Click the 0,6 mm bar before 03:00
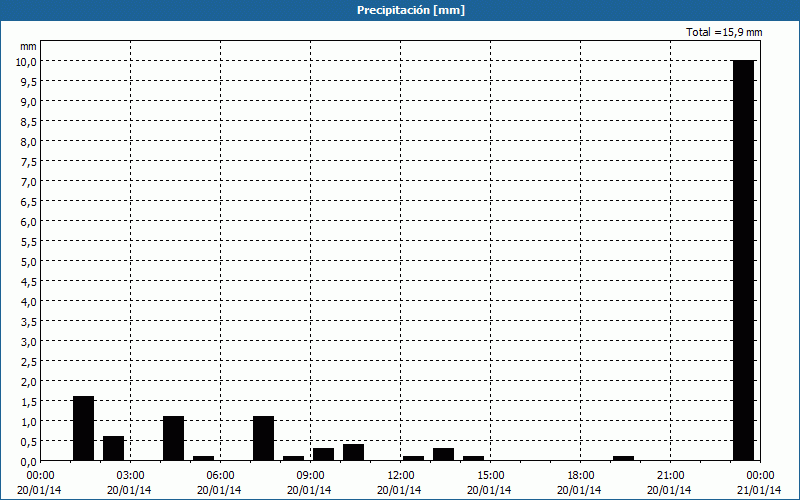 click(x=113, y=448)
